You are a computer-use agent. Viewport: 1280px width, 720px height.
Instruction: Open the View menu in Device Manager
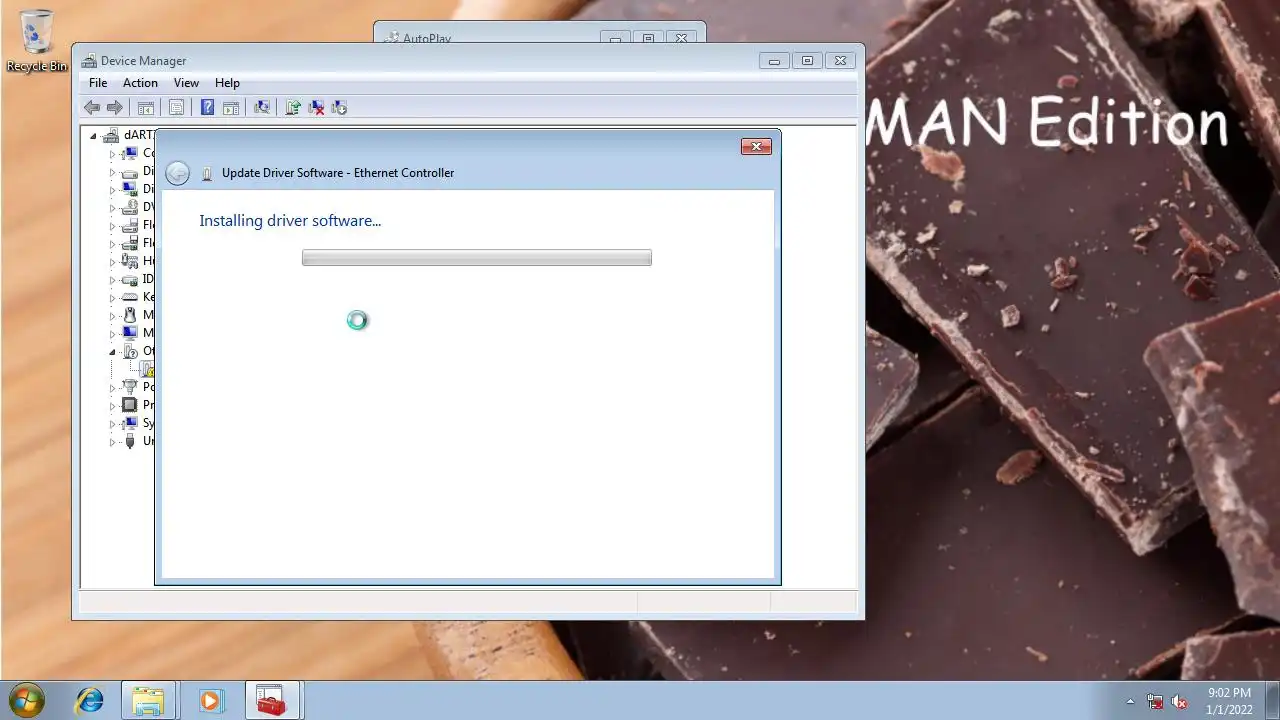pyautogui.click(x=186, y=83)
